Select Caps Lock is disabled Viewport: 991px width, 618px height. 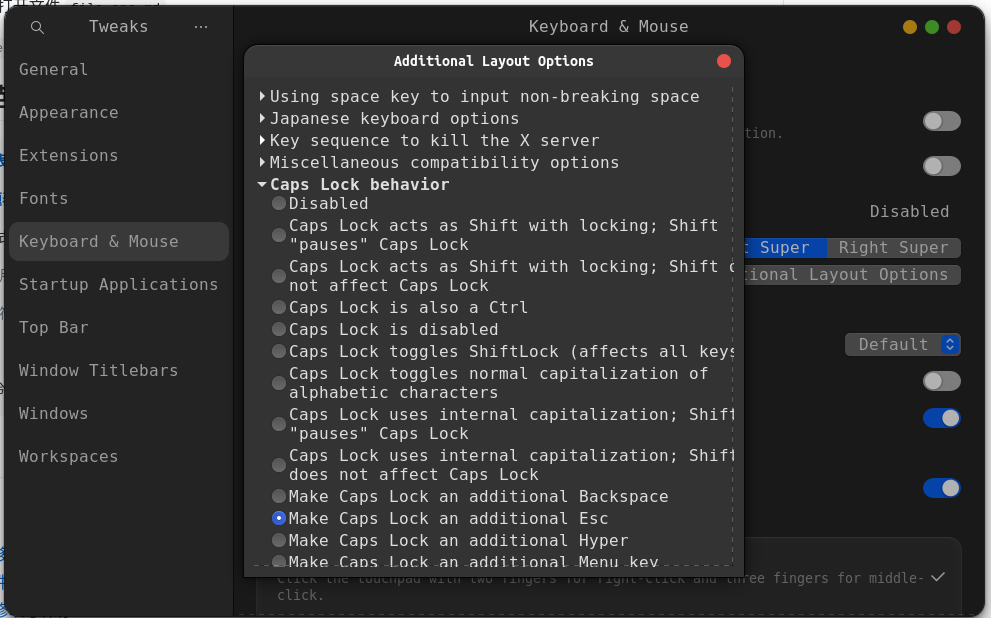(x=277, y=329)
